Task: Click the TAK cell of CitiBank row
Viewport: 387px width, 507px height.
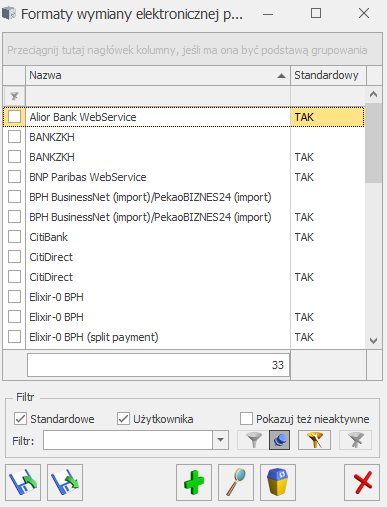Action: point(327,237)
